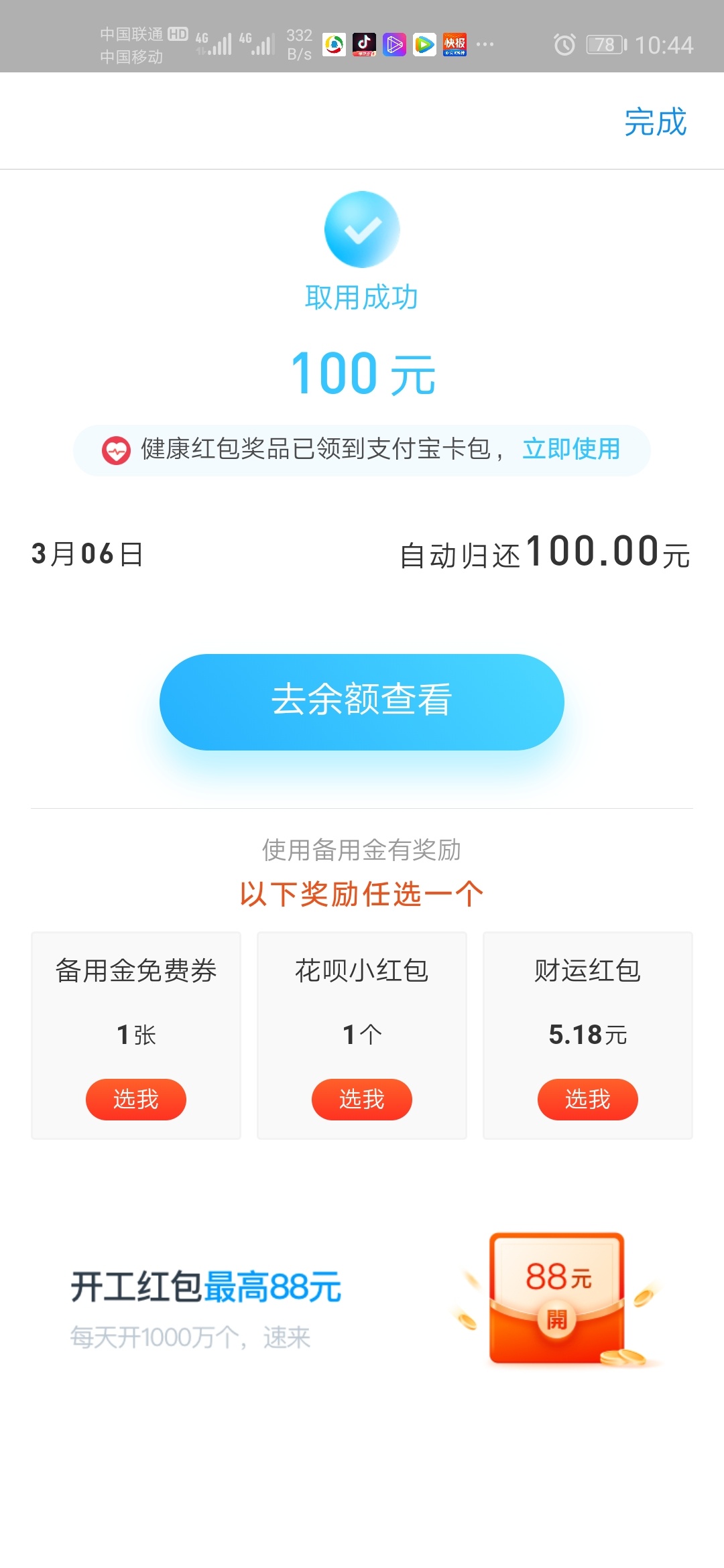Open the 立即使用 link
Image resolution: width=724 pixels, height=1568 pixels.
pos(571,449)
